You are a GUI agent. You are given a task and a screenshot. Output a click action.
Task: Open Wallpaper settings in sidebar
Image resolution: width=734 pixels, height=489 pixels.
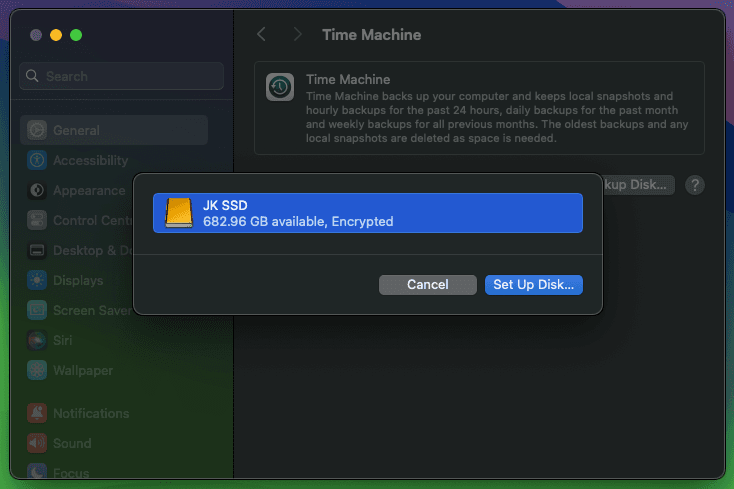[114, 370]
